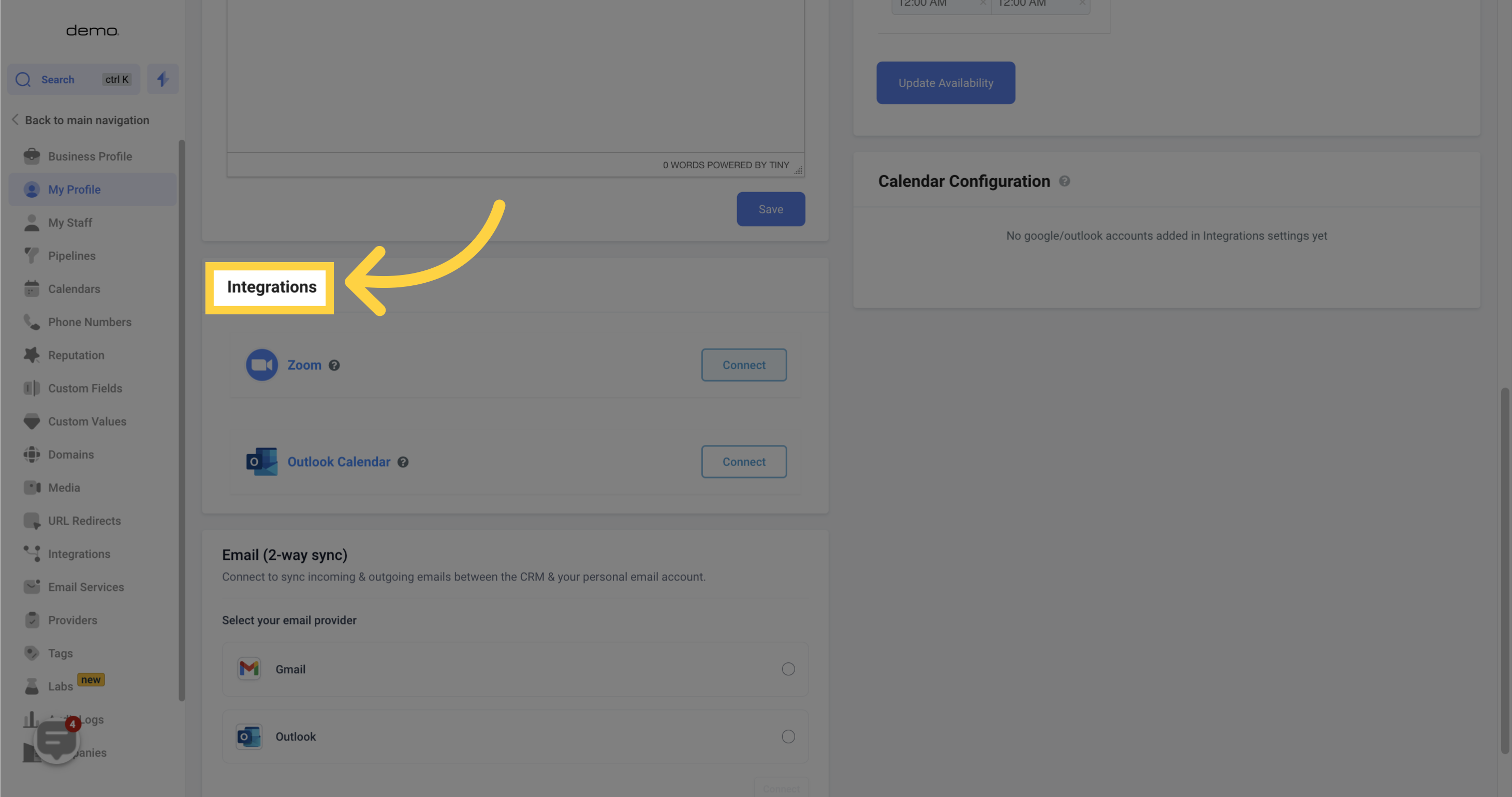Open My Profile settings

pos(74,189)
